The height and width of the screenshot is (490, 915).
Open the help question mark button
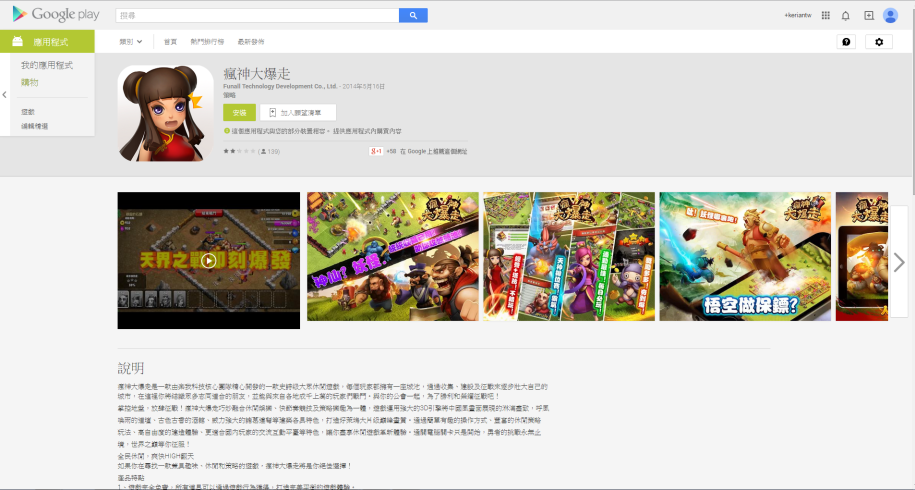pos(846,42)
